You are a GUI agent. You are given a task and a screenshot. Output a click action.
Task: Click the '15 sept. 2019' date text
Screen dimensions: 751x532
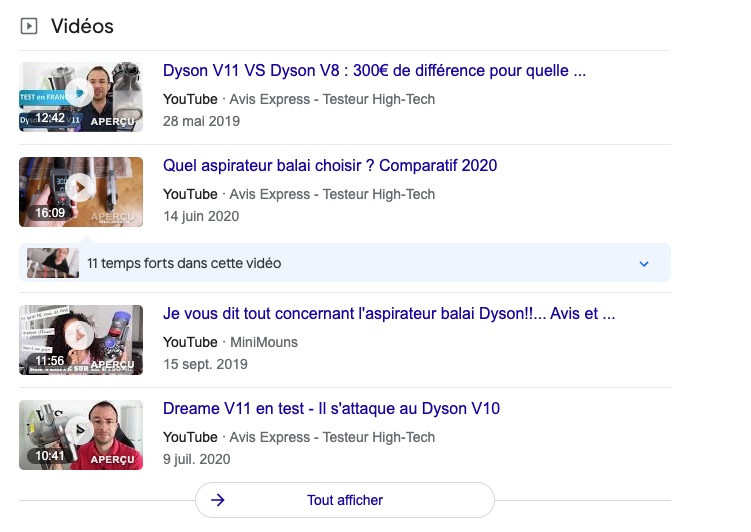click(205, 364)
